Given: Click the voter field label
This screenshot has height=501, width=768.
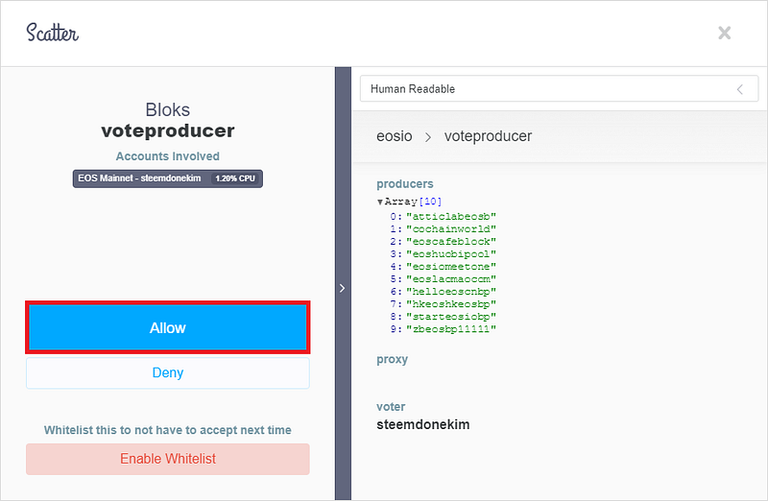Looking at the screenshot, I should point(391,406).
